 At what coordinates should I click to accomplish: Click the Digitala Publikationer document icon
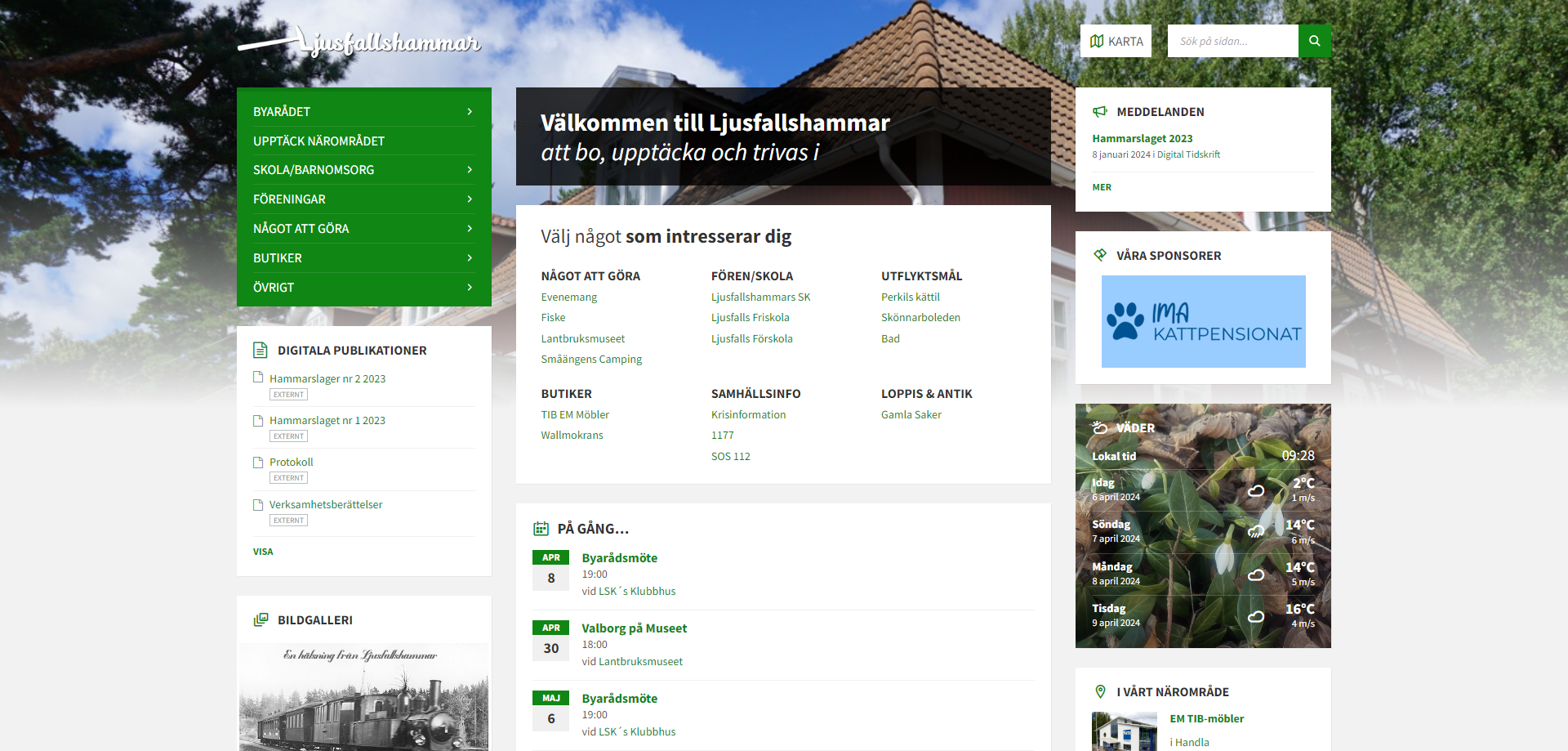pyautogui.click(x=261, y=351)
